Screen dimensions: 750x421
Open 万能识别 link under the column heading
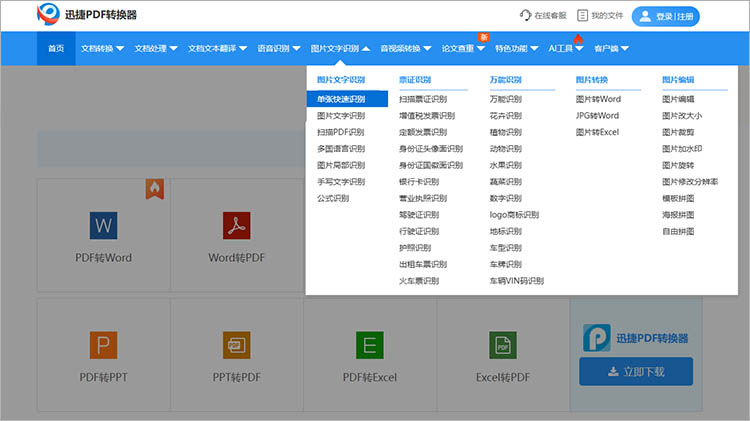click(506, 99)
